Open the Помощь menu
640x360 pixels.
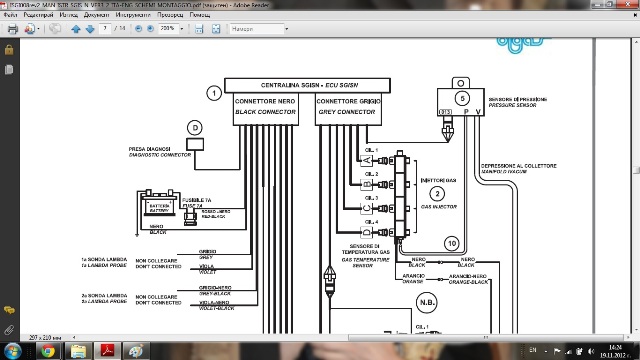point(200,15)
